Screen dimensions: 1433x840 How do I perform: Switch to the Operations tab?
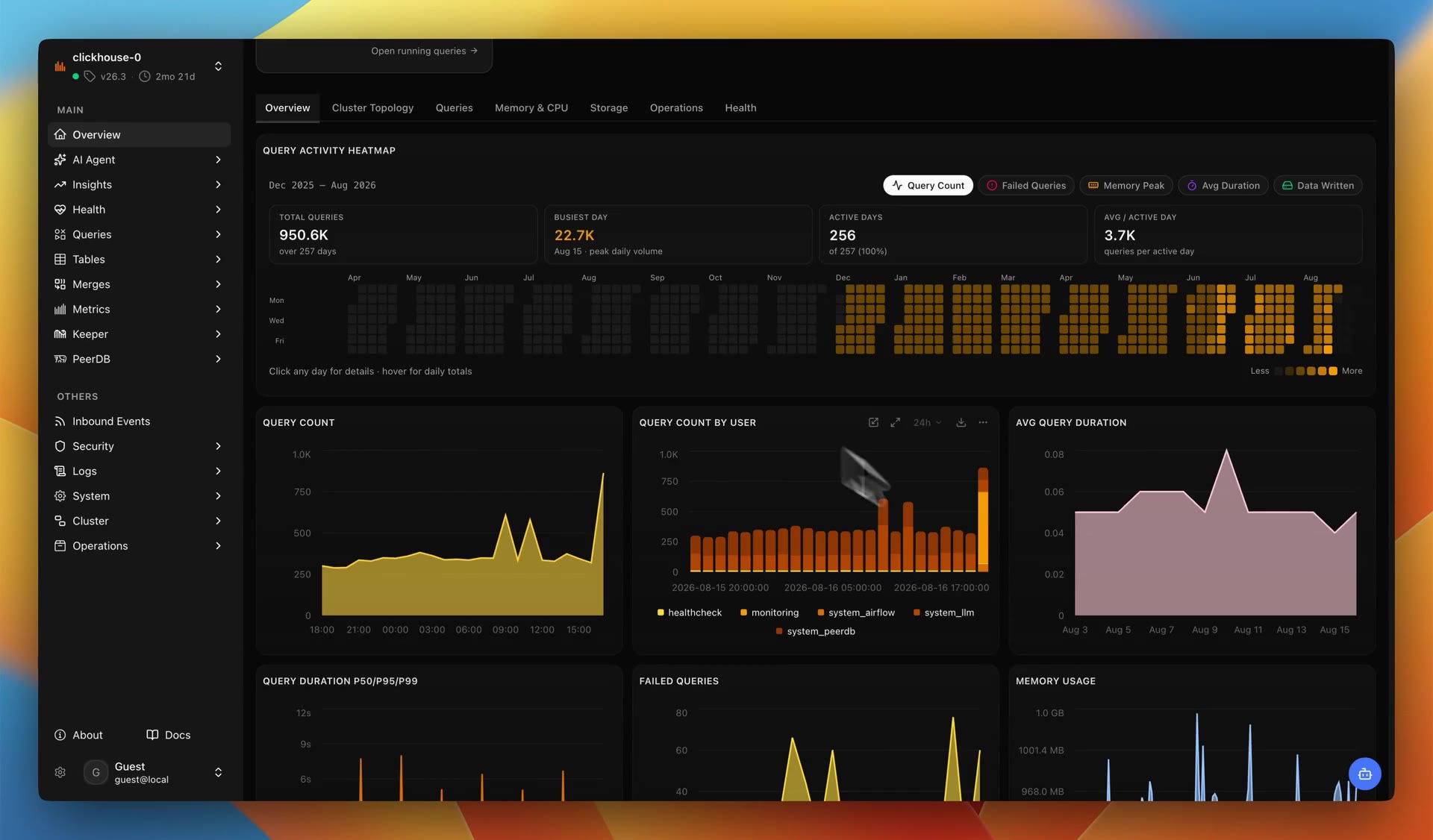click(676, 107)
